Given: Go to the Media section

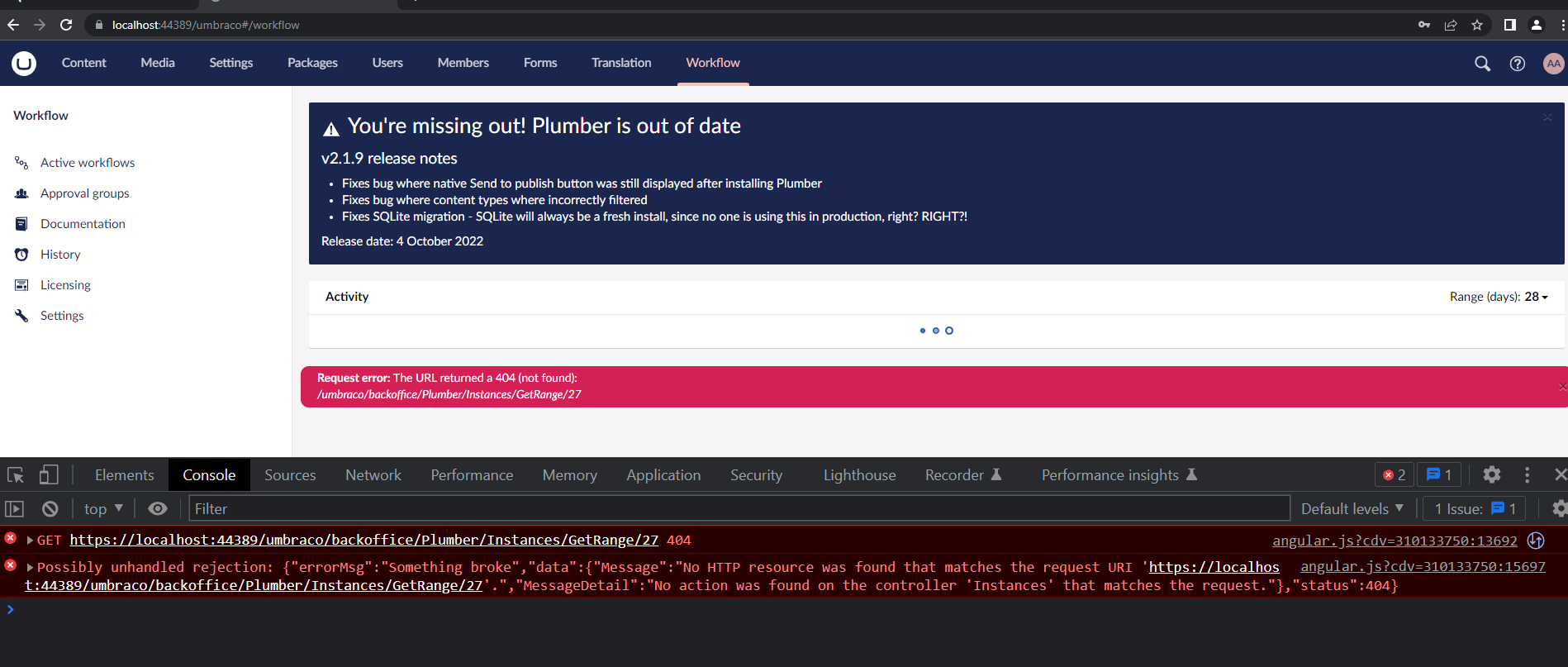Looking at the screenshot, I should coord(158,63).
